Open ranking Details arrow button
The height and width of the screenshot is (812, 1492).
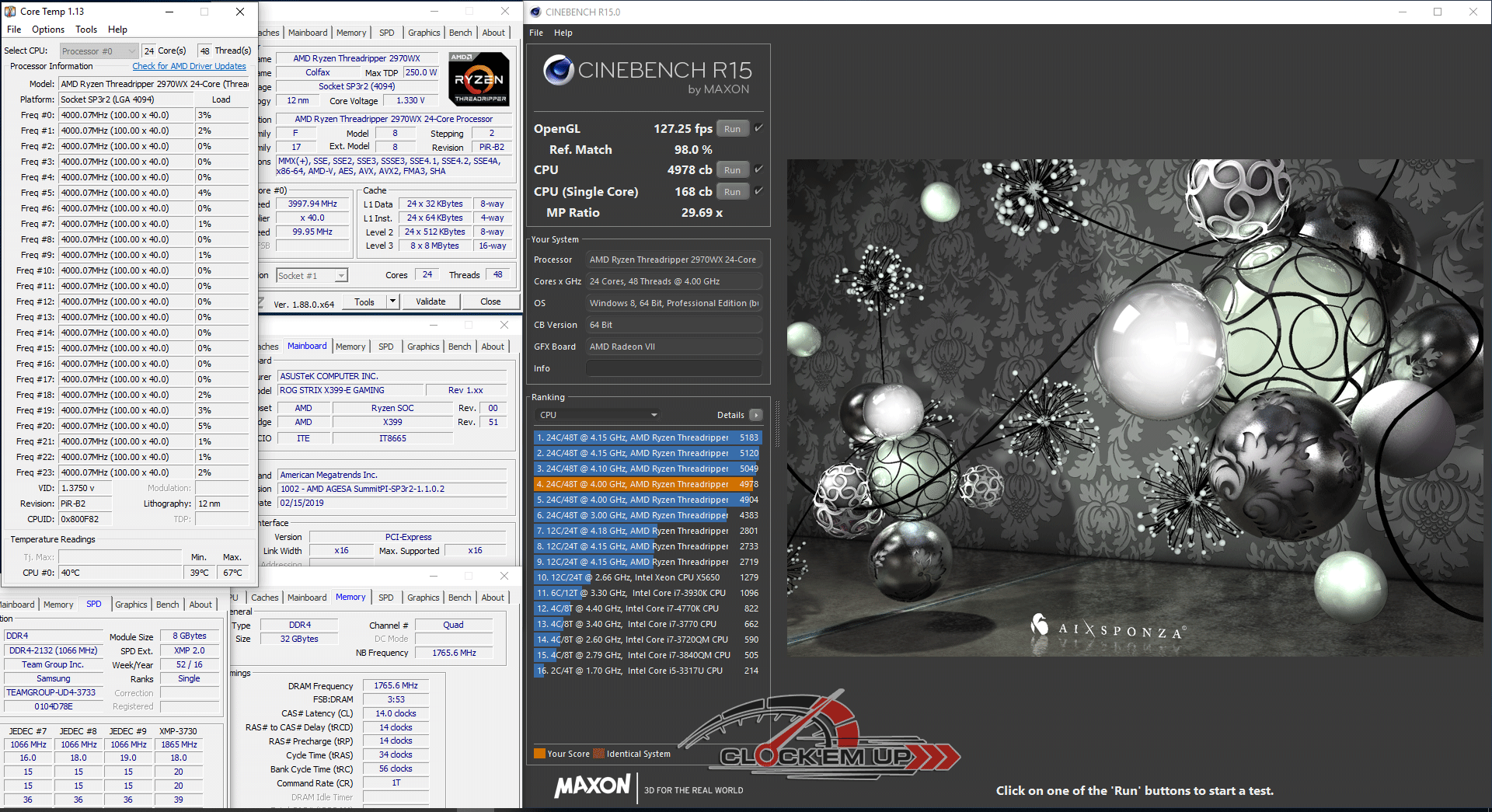[x=755, y=415]
